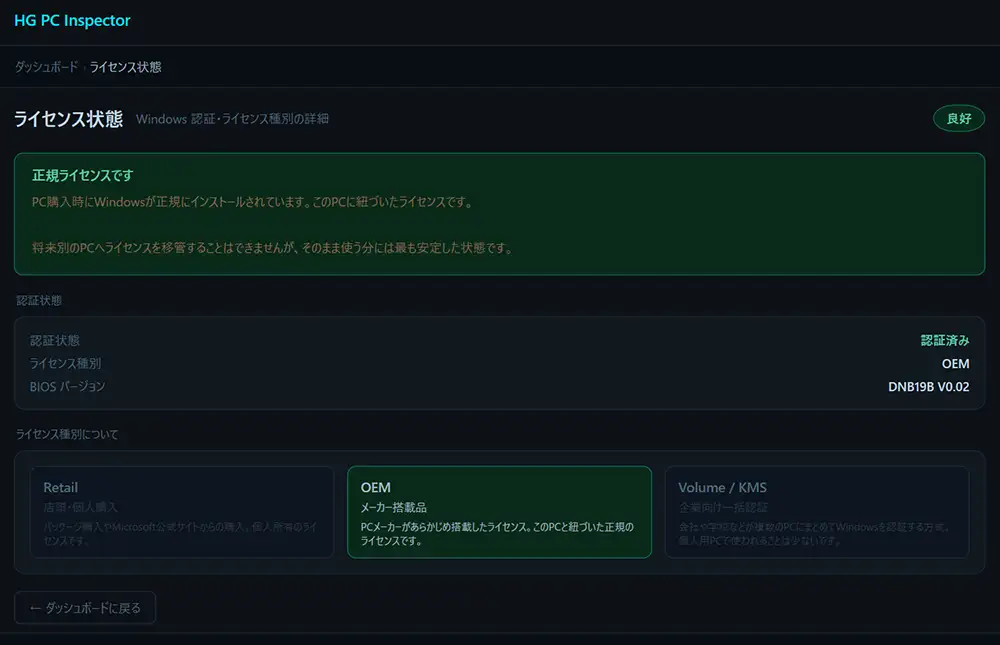Screen dimensions: 1000x645
Task: Select the Retail license type card
Action: click(182, 512)
